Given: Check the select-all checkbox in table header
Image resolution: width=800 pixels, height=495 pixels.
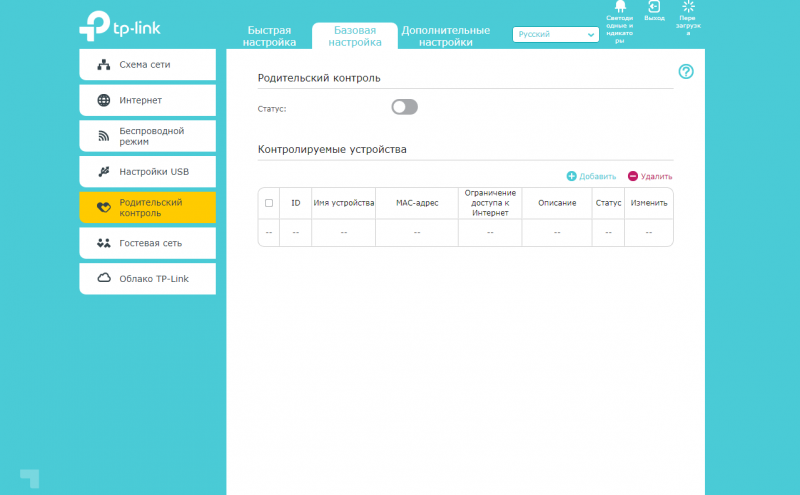Looking at the screenshot, I should (269, 203).
